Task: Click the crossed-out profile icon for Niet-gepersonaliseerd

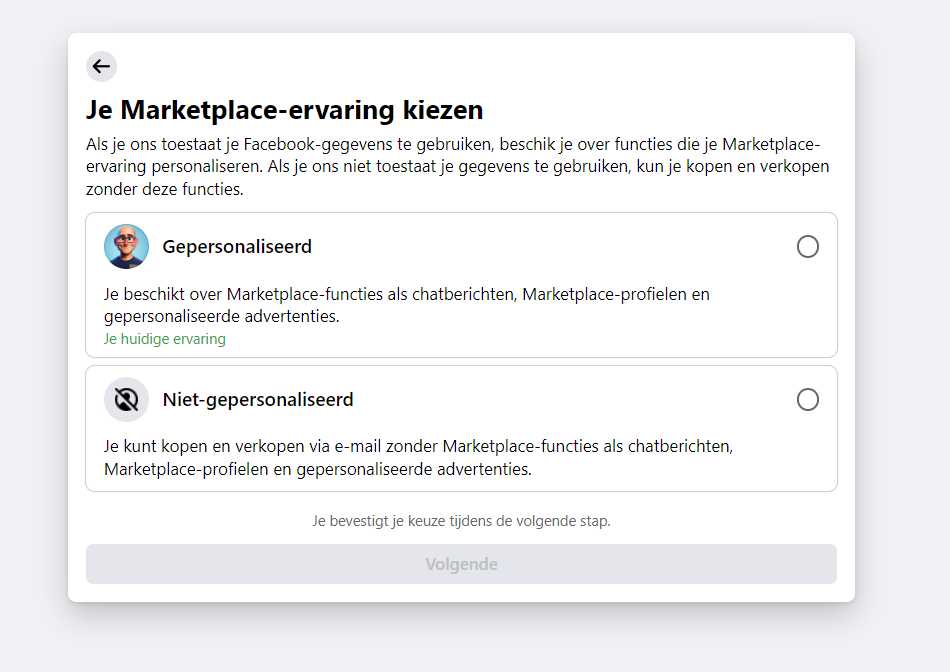Action: 126,400
